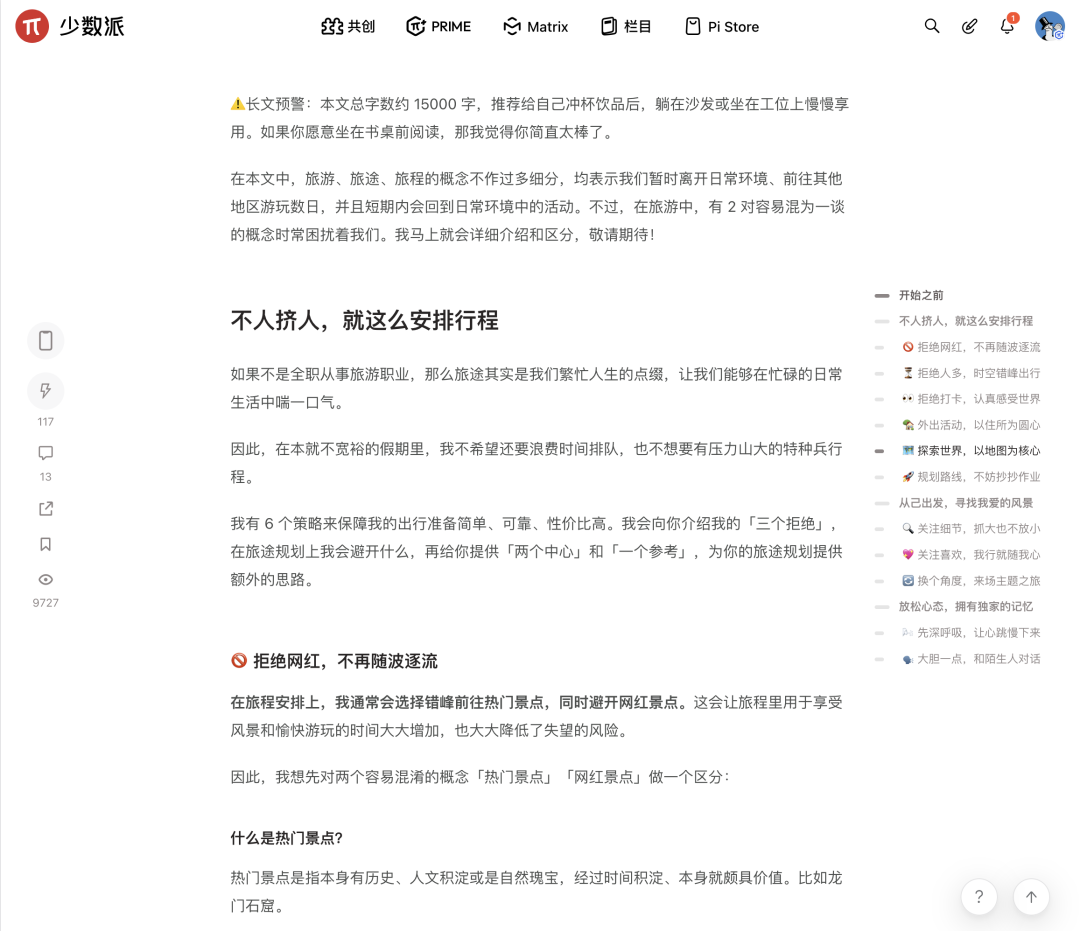Click the phone reading icon in sidebar
1080x931 pixels.
[45, 340]
